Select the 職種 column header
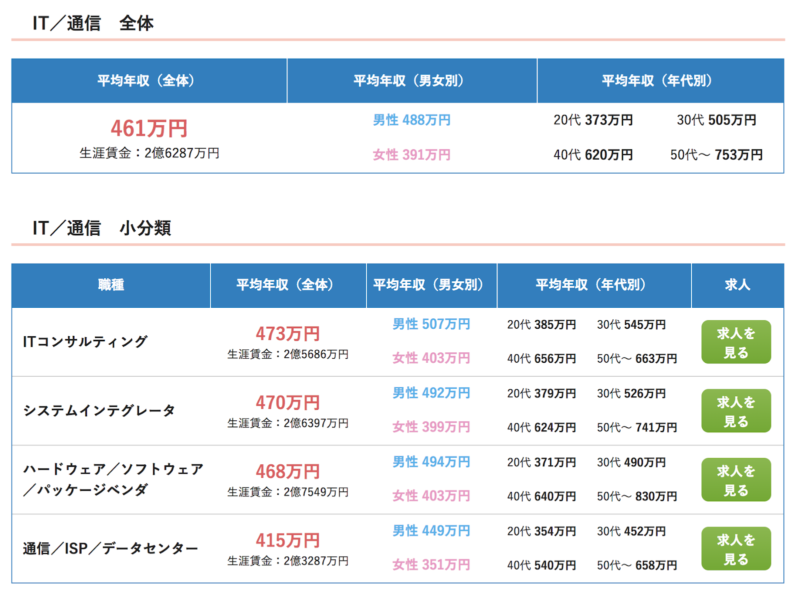This screenshot has height=600, width=800. [x=111, y=285]
